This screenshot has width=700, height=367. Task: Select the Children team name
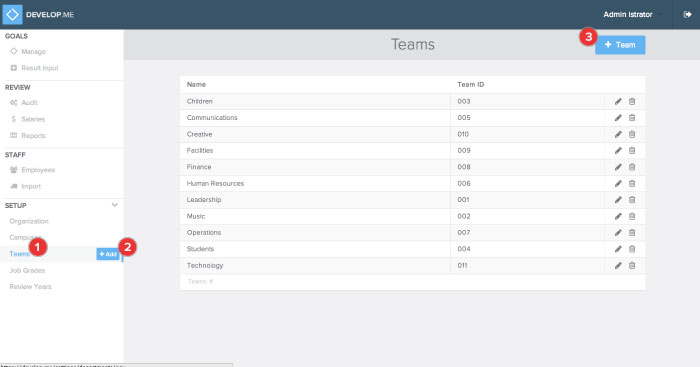tap(200, 101)
